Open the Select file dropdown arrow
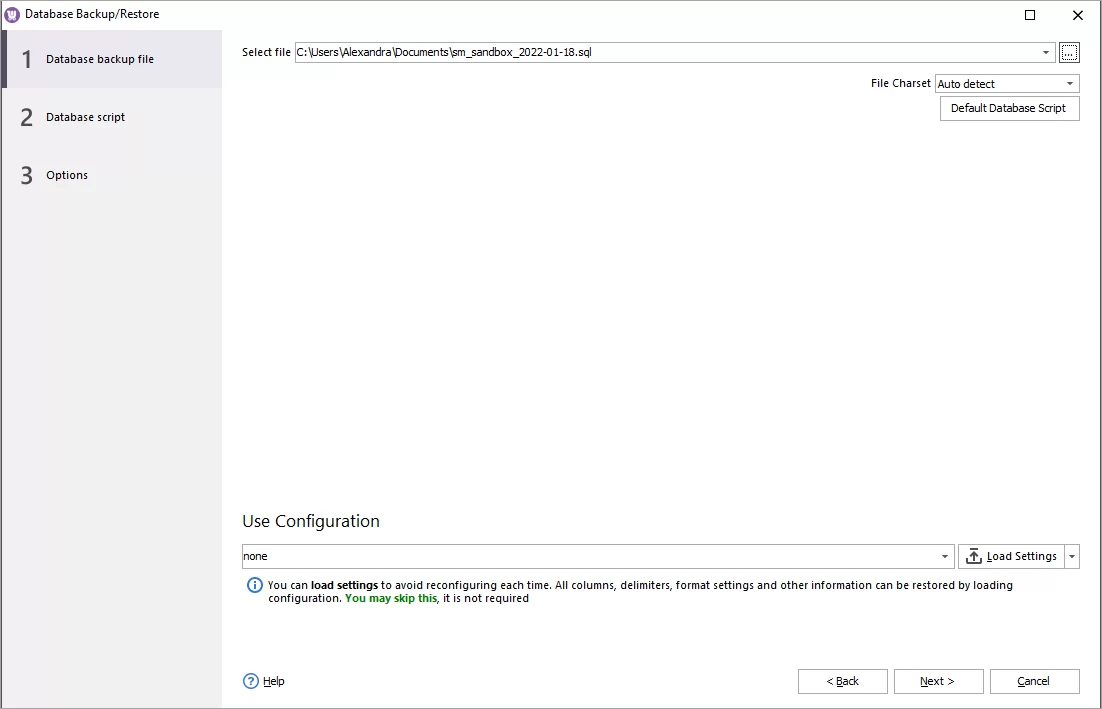 click(x=1046, y=52)
